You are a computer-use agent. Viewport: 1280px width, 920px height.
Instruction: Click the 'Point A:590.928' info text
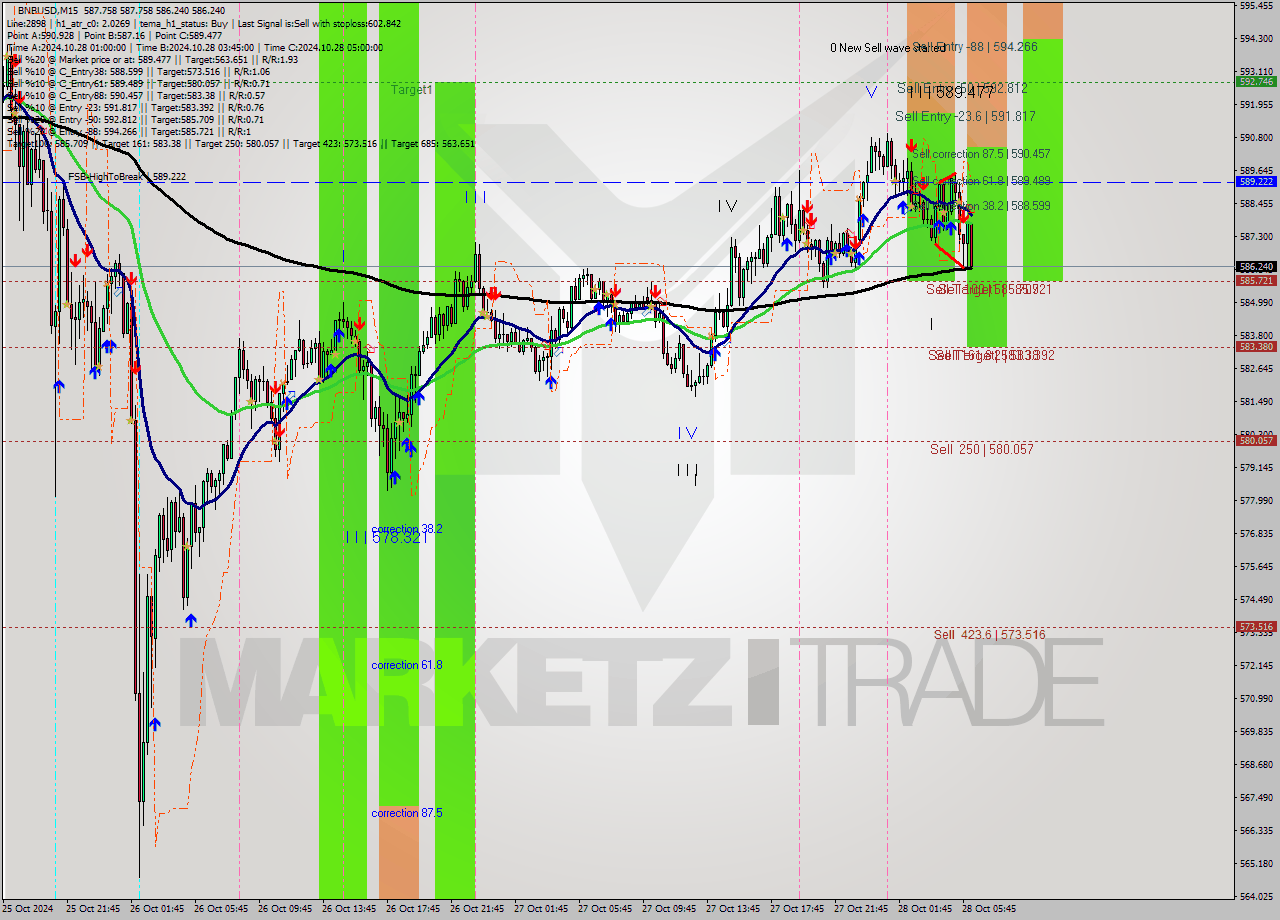(40, 35)
